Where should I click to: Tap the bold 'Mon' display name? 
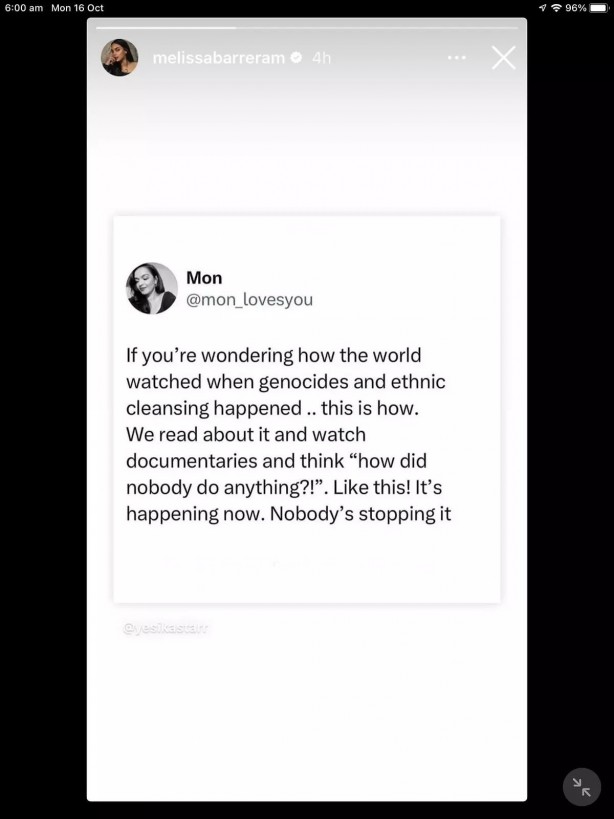pyautogui.click(x=204, y=278)
